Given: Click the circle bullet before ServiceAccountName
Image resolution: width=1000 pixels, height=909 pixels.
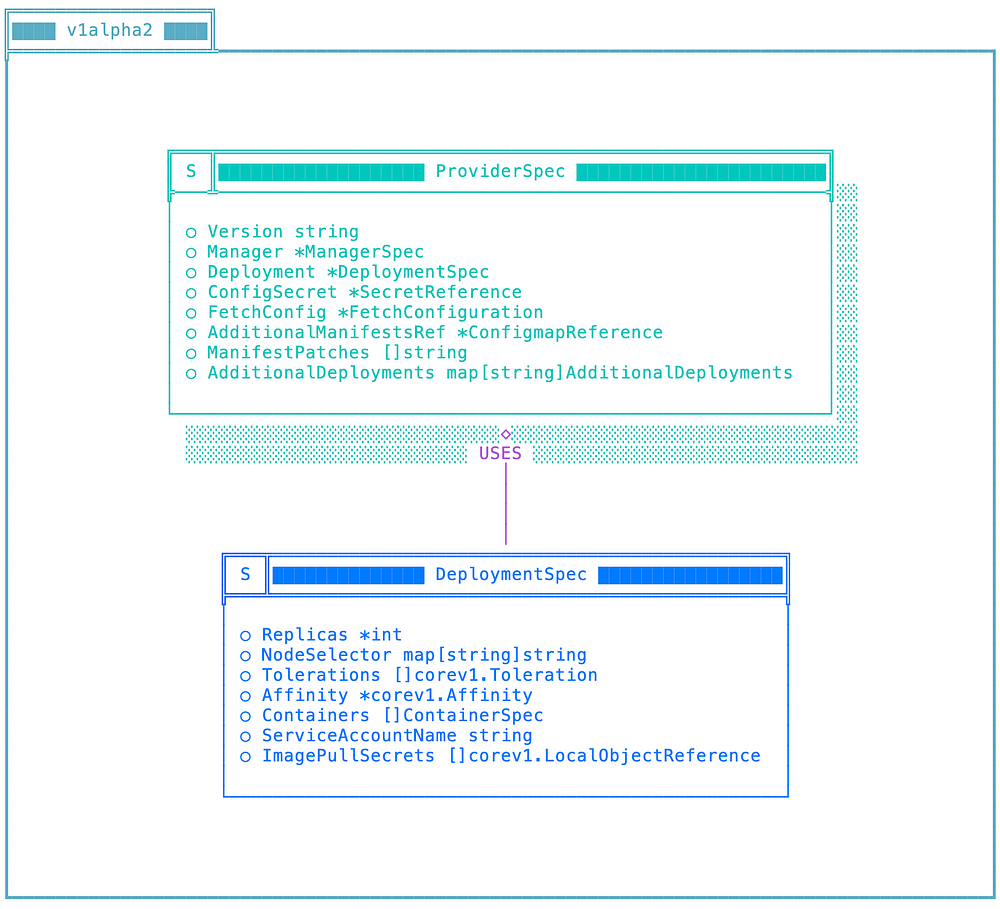Looking at the screenshot, I should (x=245, y=737).
